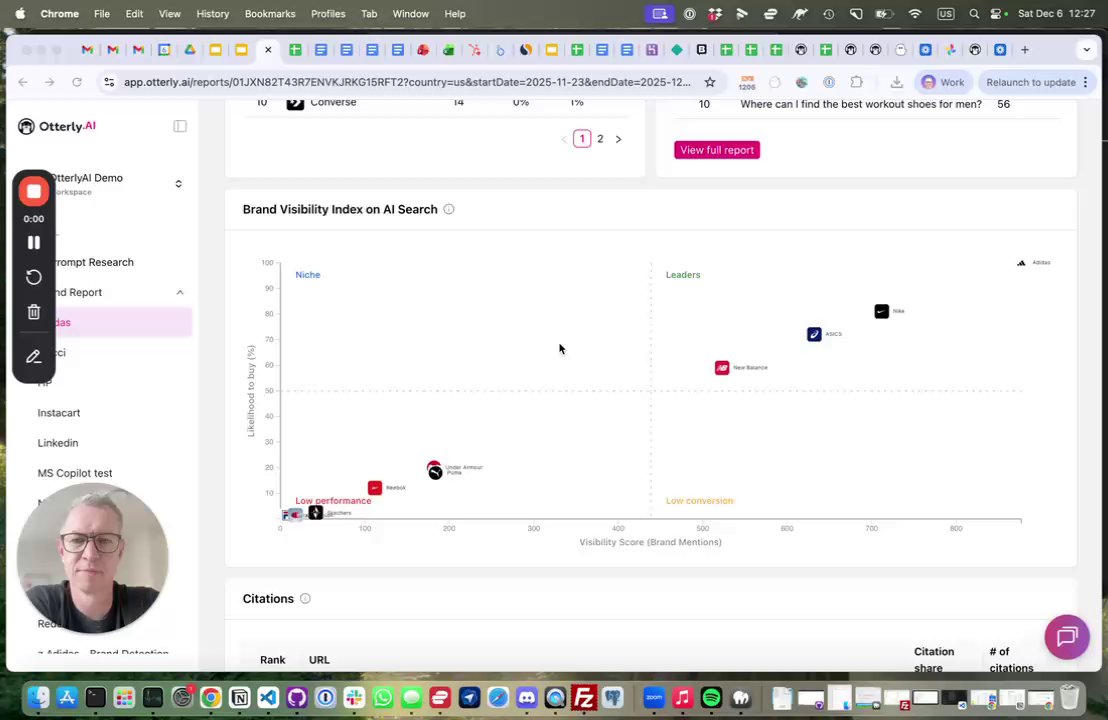This screenshot has width=1108, height=720.
Task: Stop the screen recording with the red button
Action: point(33,191)
